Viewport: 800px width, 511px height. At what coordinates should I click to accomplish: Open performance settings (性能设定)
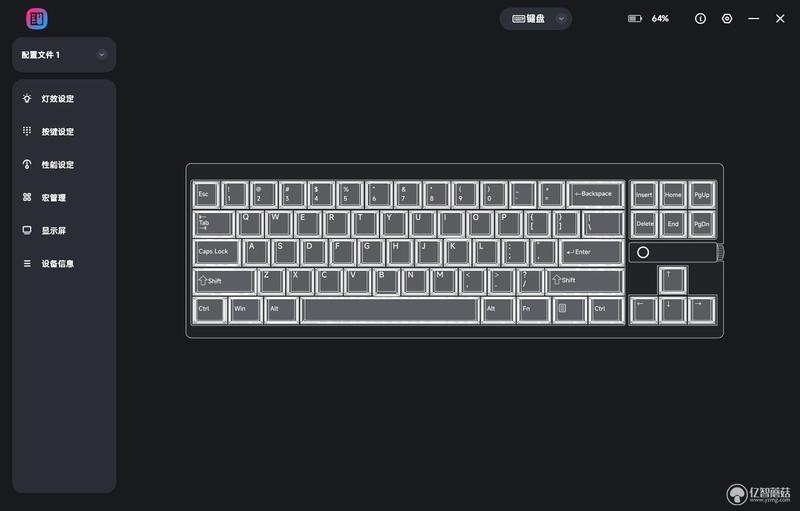(48, 164)
